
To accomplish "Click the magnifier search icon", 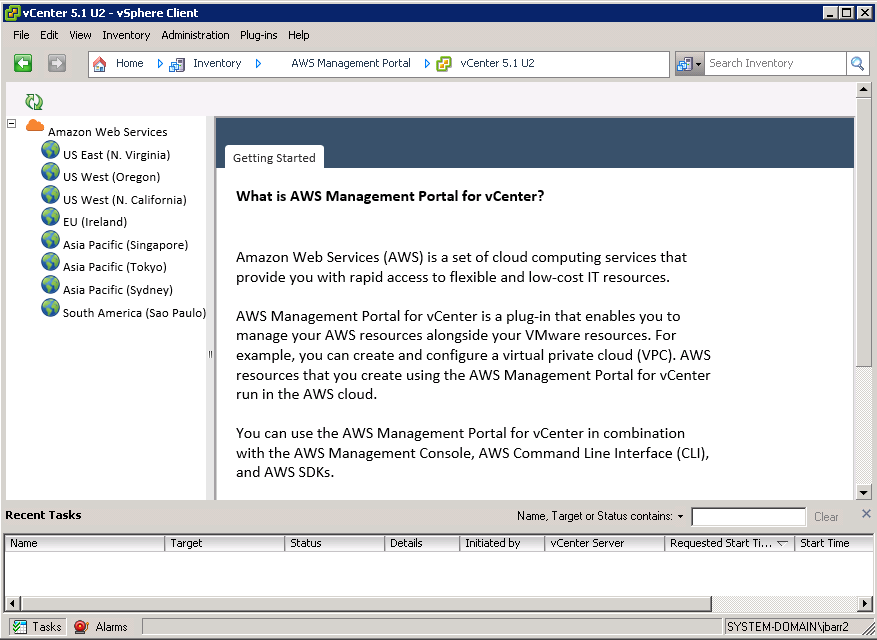I will click(857, 64).
